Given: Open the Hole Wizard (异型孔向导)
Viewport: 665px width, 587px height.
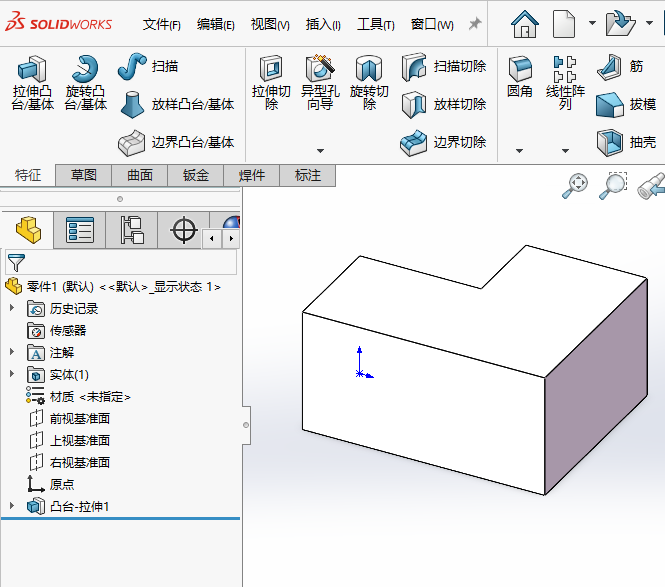Looking at the screenshot, I should (x=320, y=83).
